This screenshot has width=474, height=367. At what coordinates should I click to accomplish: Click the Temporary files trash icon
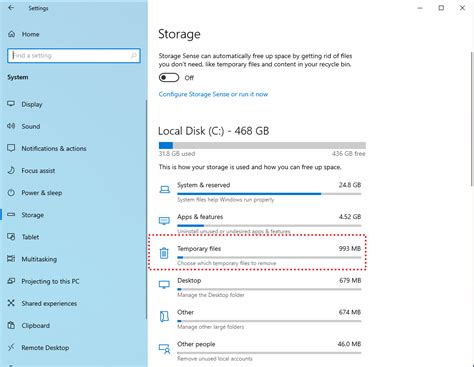pyautogui.click(x=164, y=253)
